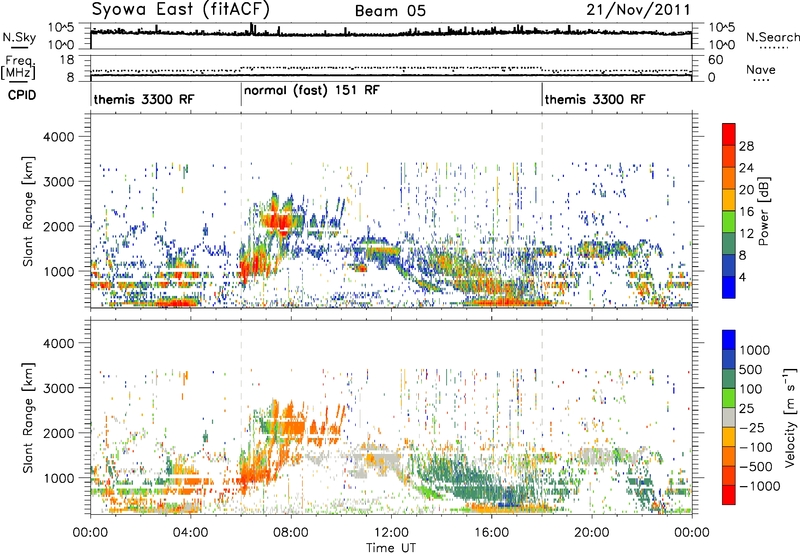Click the 'Velocity [m s⁻¹]' label
800x554 pixels.
point(790,417)
